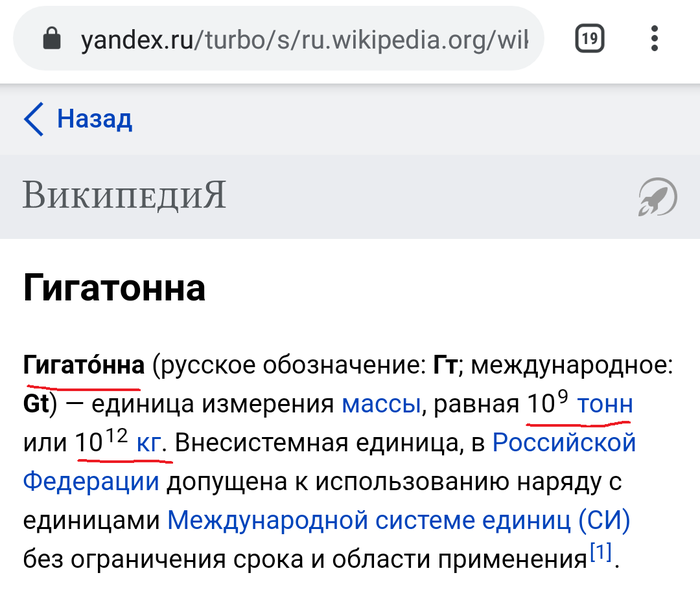Open the browser three-dot menu
The height and width of the screenshot is (608, 700).
pyautogui.click(x=654, y=39)
